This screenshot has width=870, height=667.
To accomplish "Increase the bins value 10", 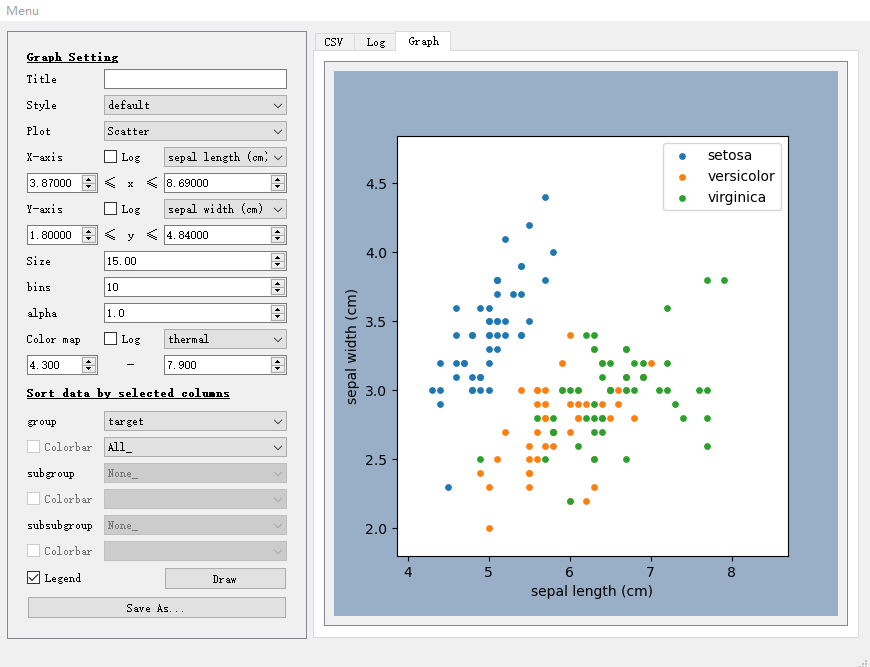I will tap(278, 283).
